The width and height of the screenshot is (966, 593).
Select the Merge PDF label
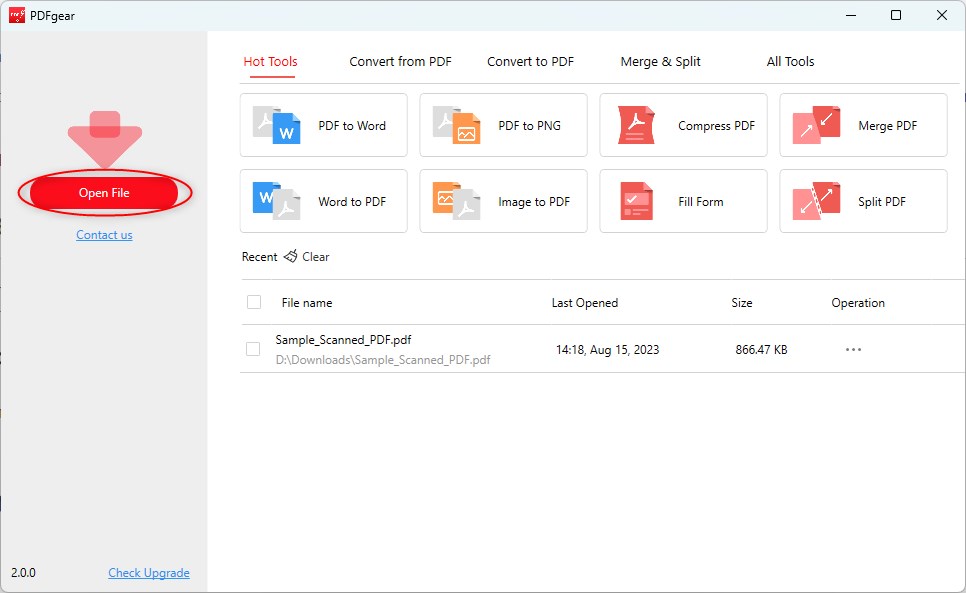click(888, 126)
